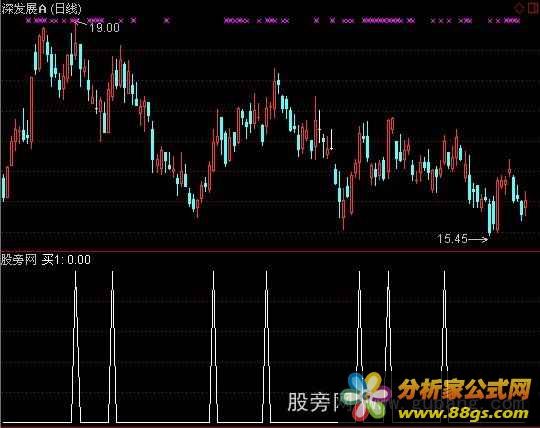Click the 深发展A (日线) chart title
This screenshot has width=540, height=428.
(41, 9)
